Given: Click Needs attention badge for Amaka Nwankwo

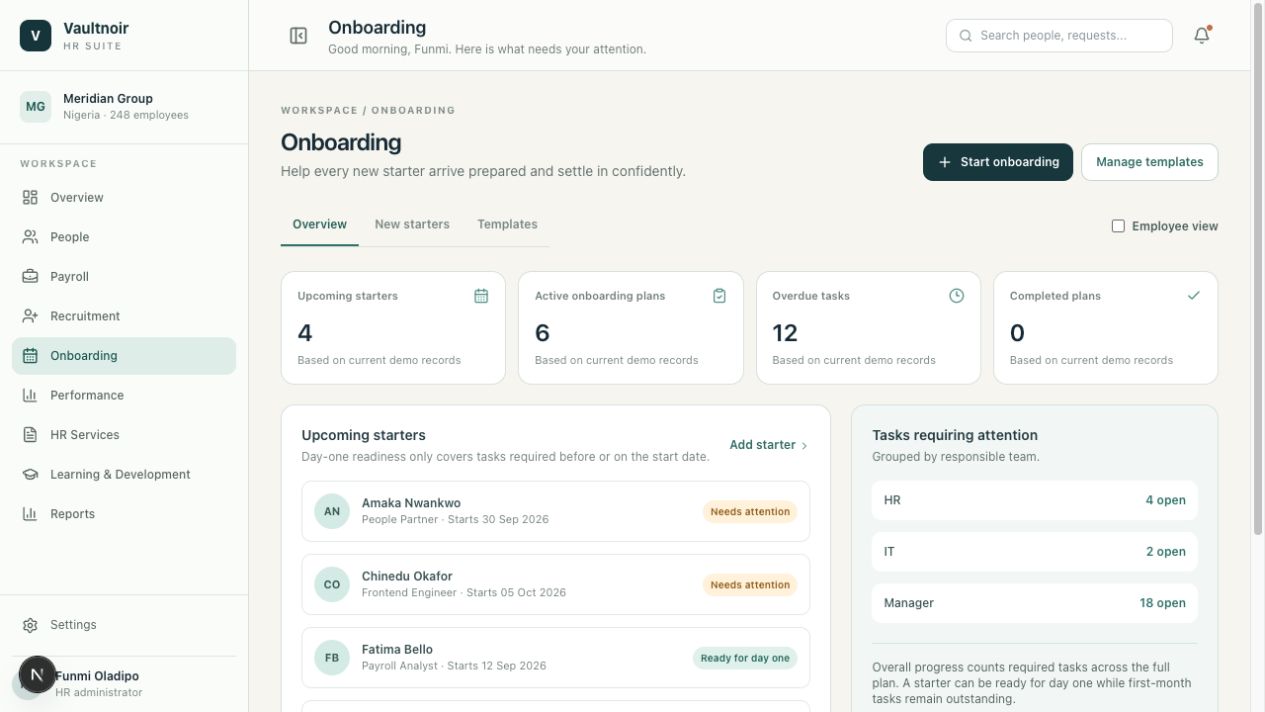Looking at the screenshot, I should click(750, 512).
